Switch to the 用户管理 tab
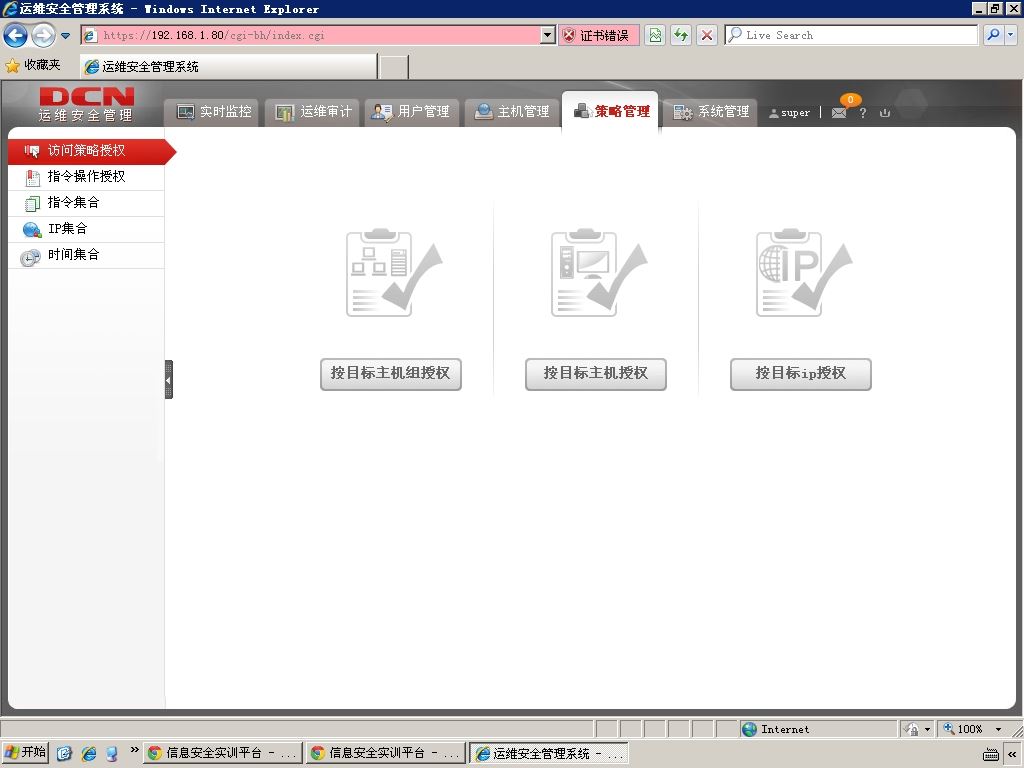 [411, 112]
